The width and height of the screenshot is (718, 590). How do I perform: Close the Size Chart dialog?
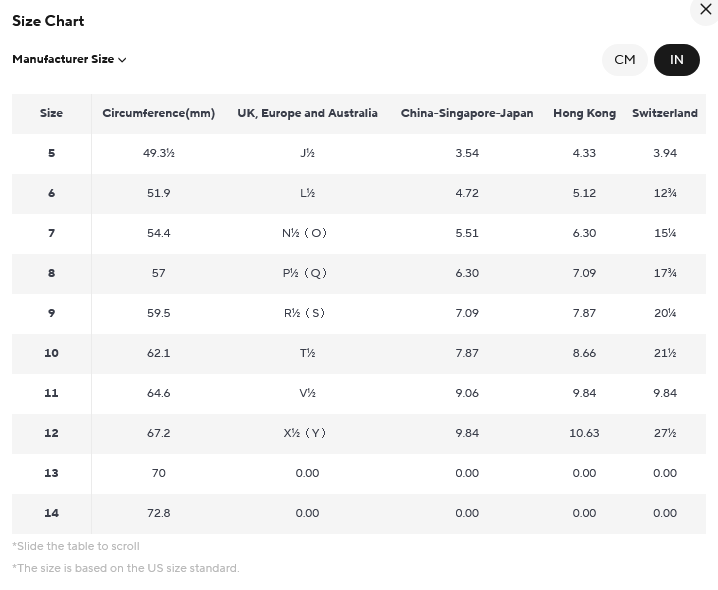pyautogui.click(x=706, y=10)
